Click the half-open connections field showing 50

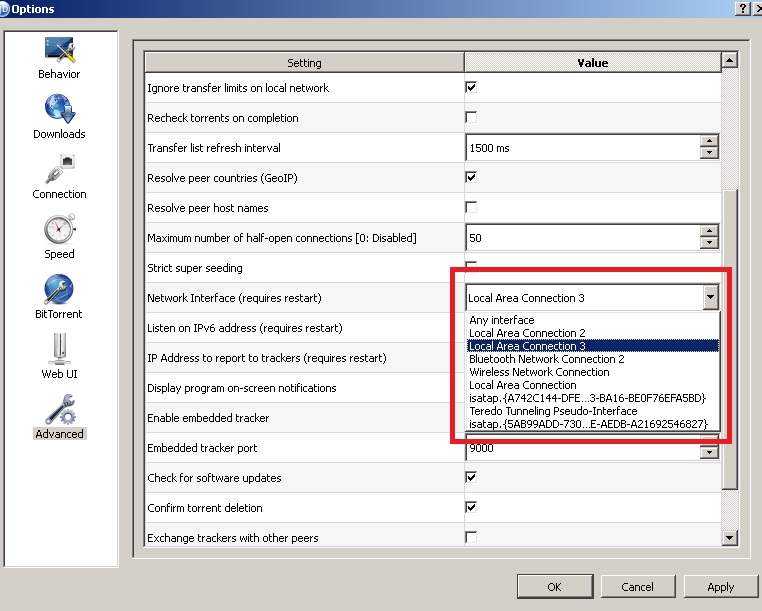pyautogui.click(x=583, y=238)
